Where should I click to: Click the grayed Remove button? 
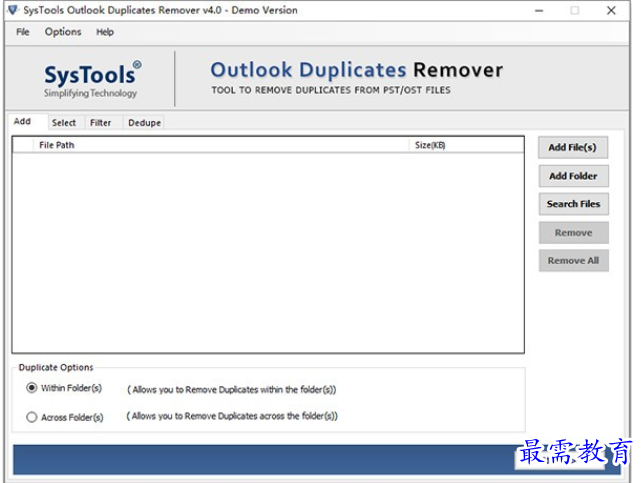point(574,233)
